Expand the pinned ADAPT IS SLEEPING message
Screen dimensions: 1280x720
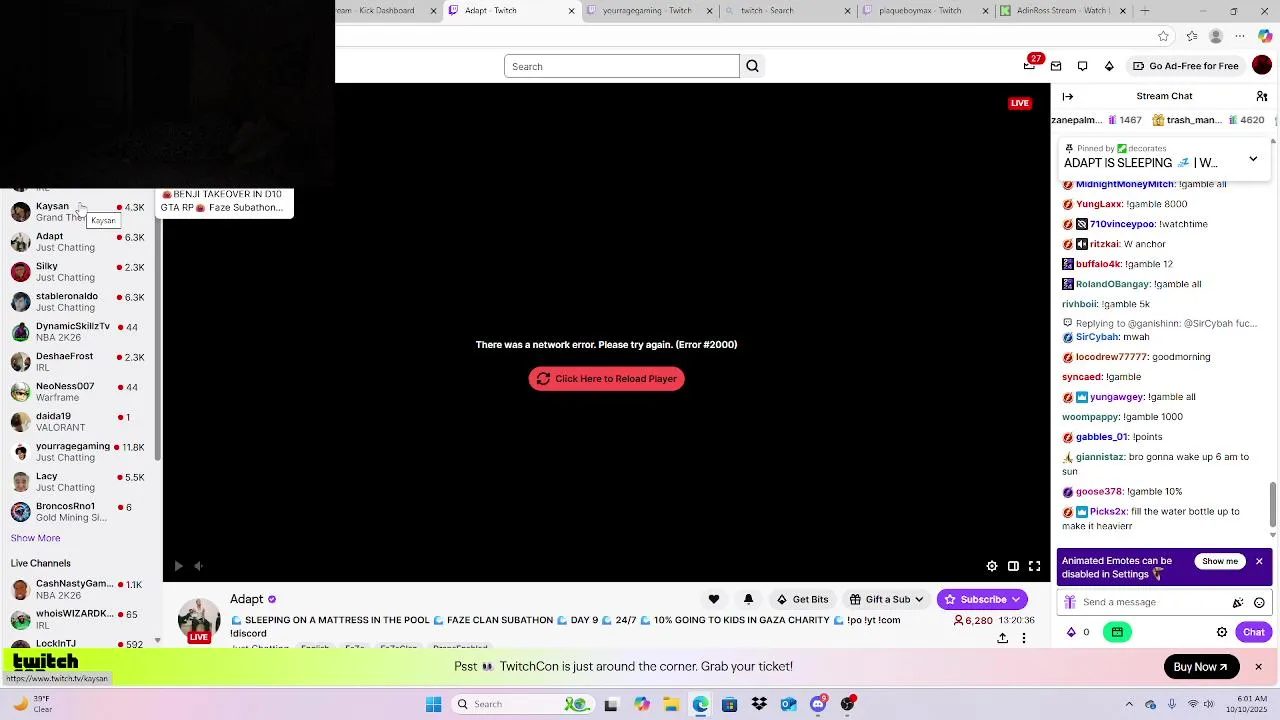point(1253,159)
